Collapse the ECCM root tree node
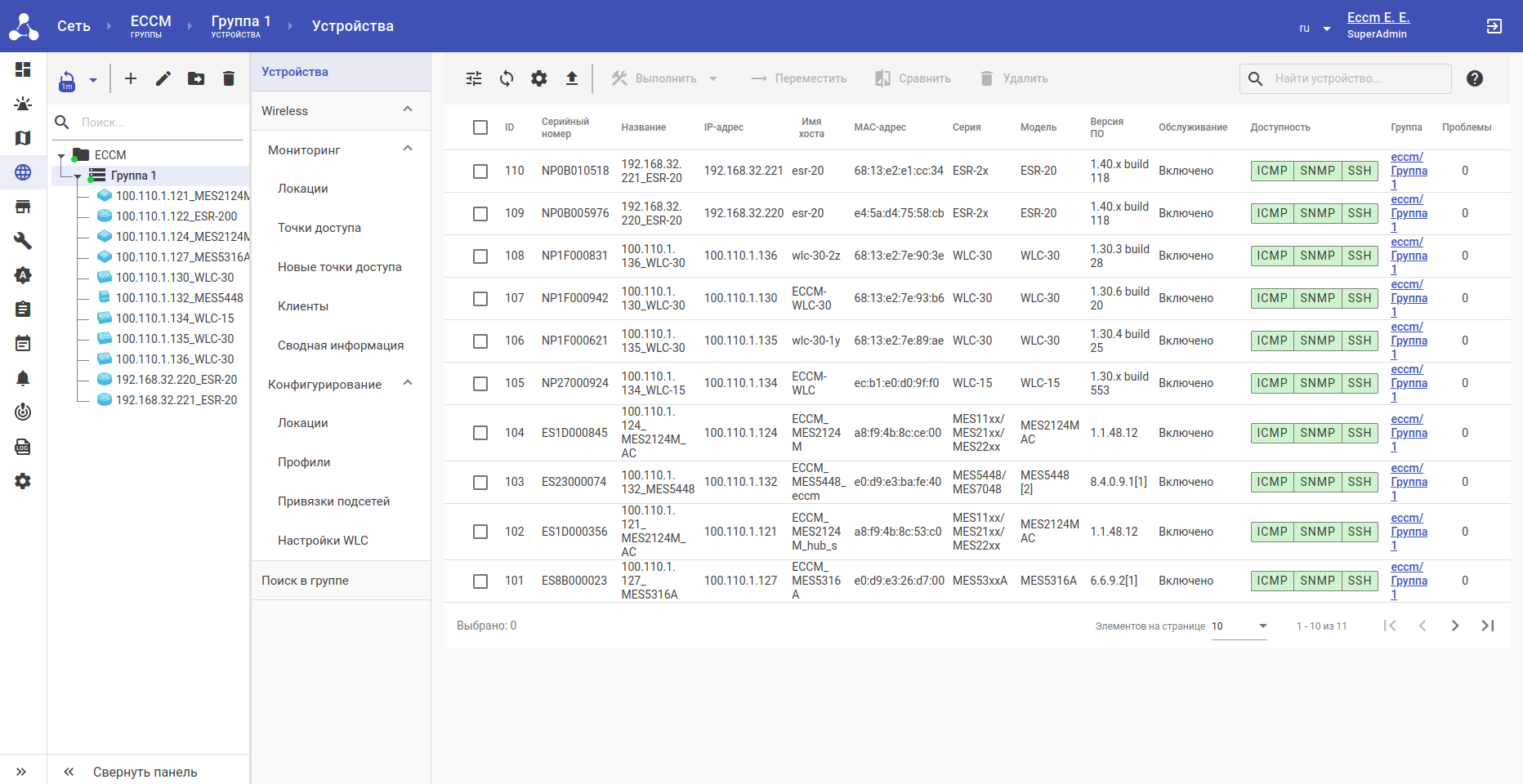The image size is (1523, 784). pyautogui.click(x=61, y=155)
